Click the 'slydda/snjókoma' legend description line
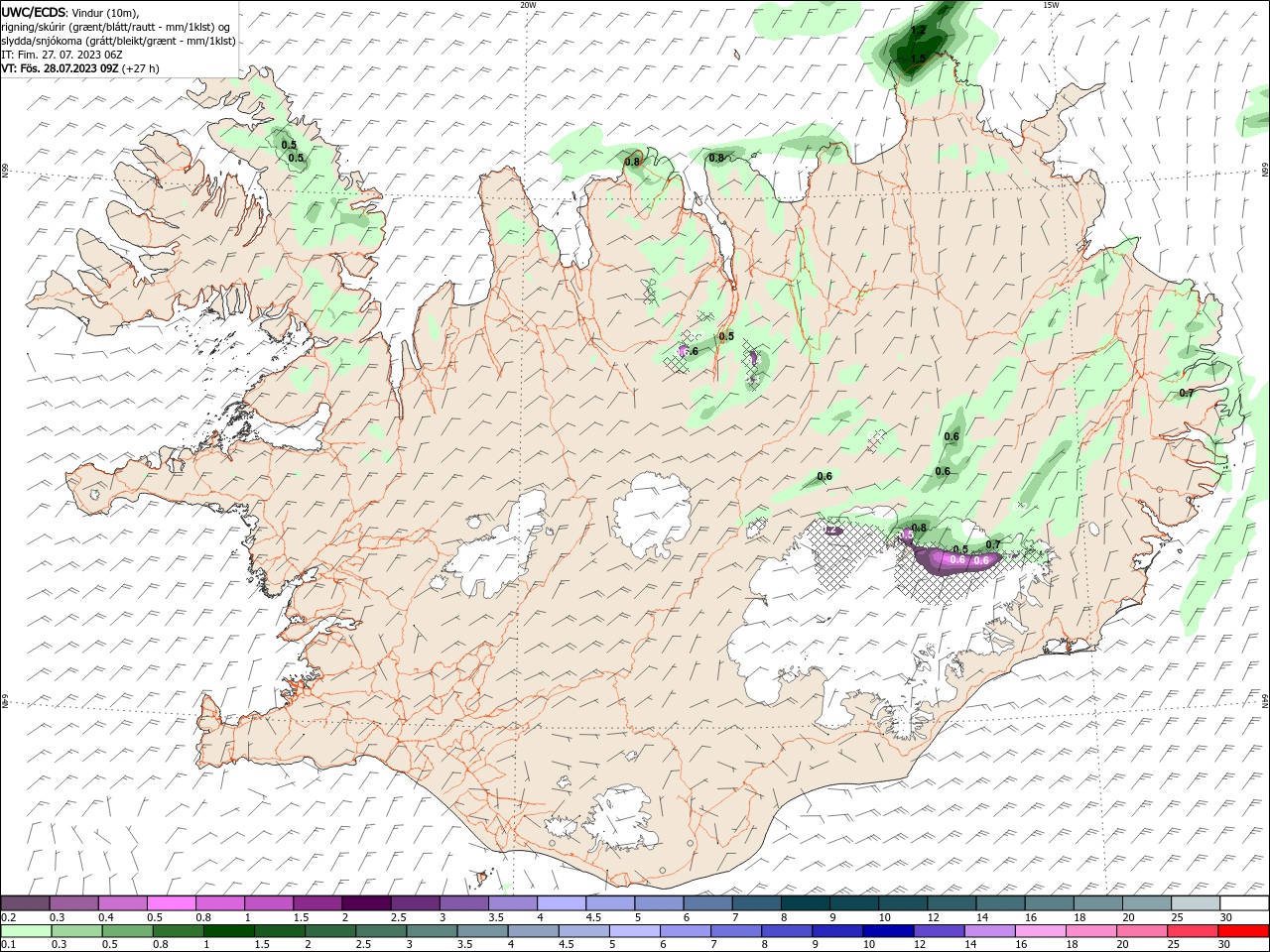1270x952 pixels. (x=119, y=41)
